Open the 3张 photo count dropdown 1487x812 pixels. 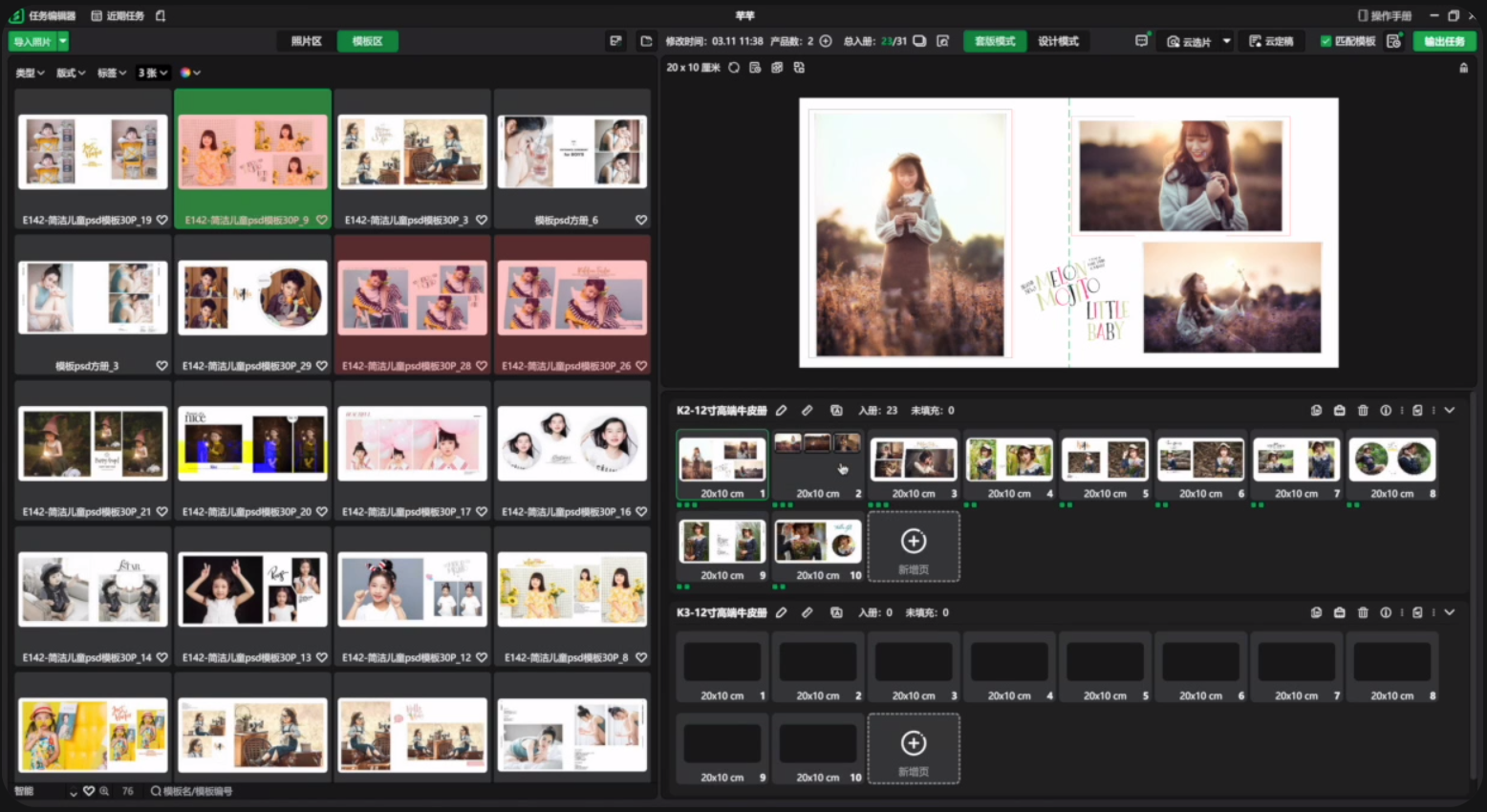tap(153, 73)
